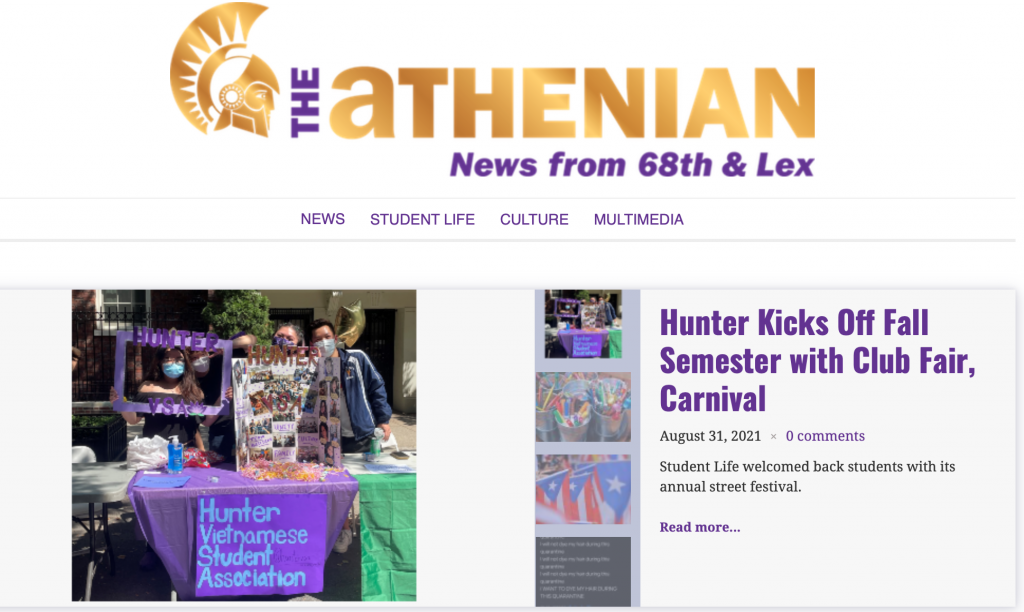1024x612 pixels.
Task: Open the Hunter Kicks Off Fall Semester headline
Action: [x=818, y=361]
